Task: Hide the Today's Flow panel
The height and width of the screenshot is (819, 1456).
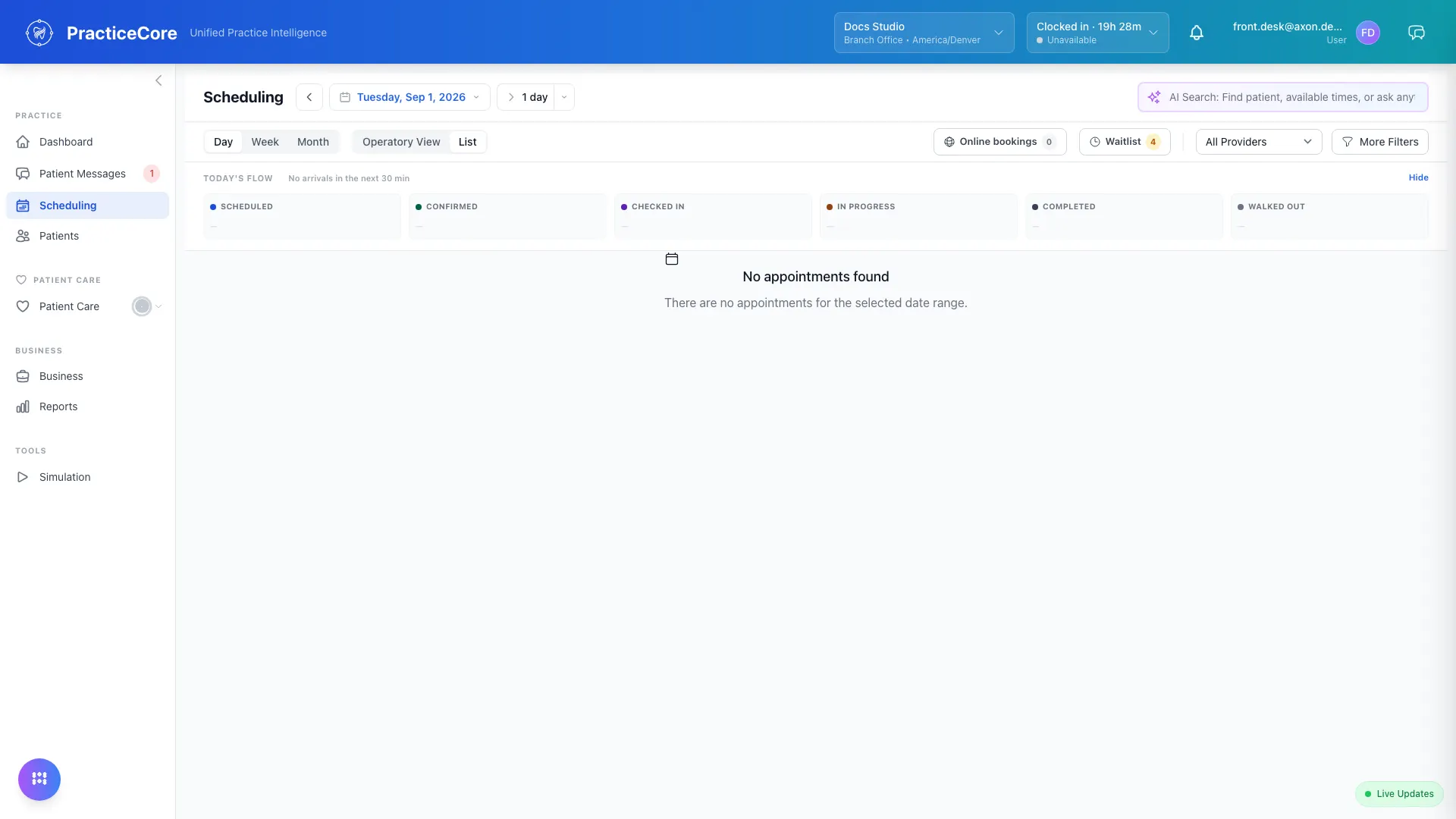Action: point(1418,177)
